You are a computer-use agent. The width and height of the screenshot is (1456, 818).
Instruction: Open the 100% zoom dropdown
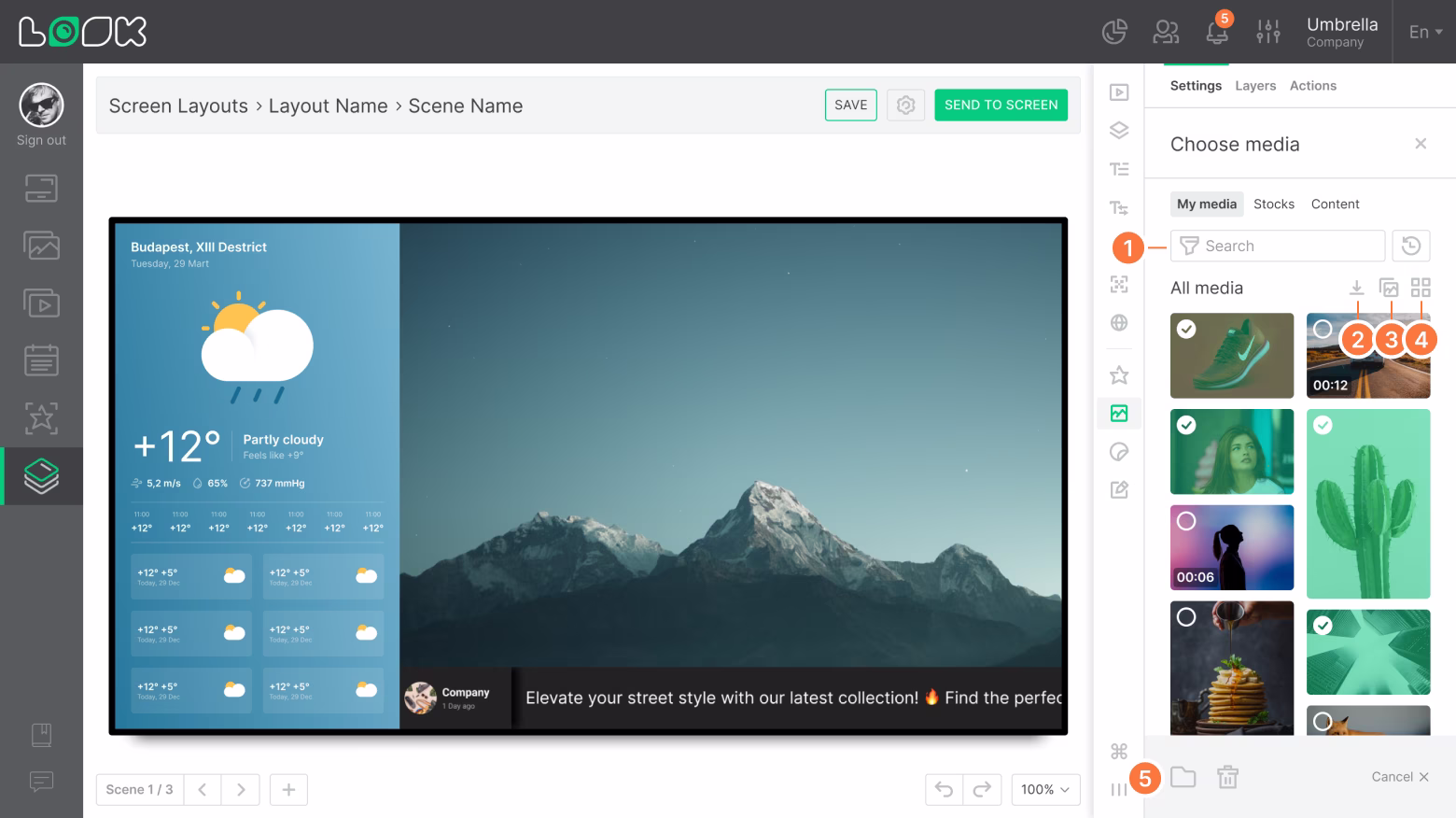pyautogui.click(x=1045, y=789)
